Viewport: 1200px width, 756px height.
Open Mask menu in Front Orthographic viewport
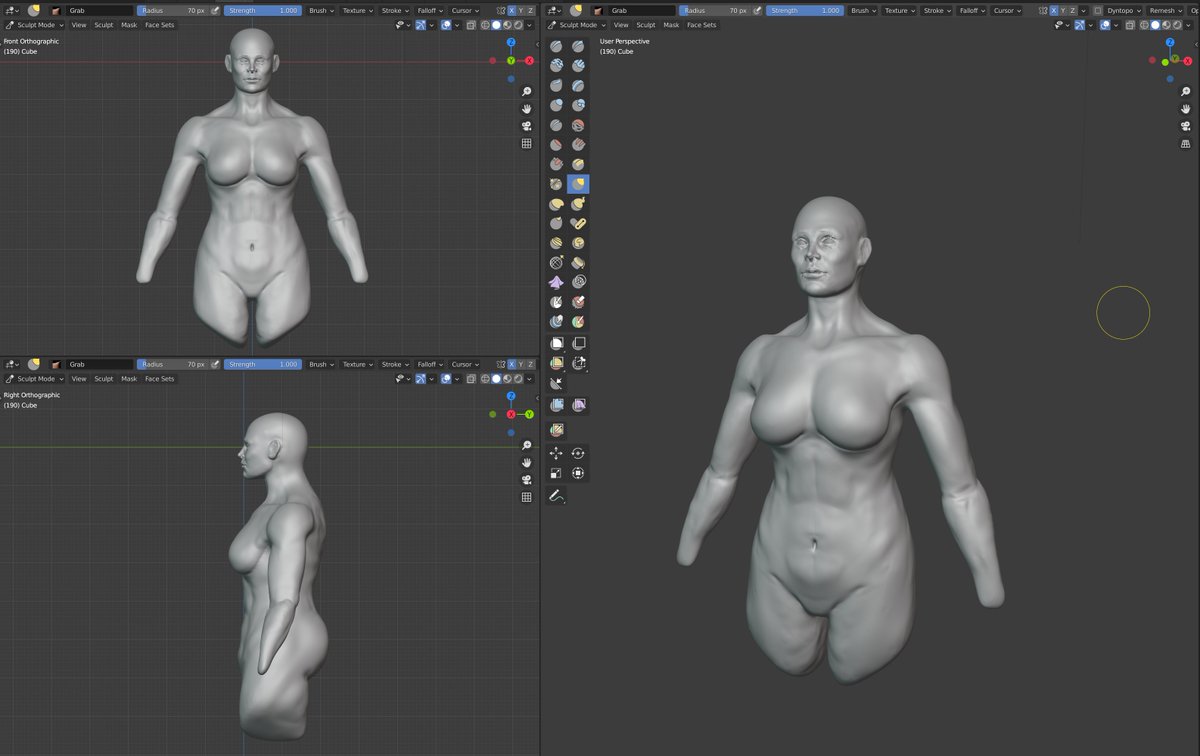point(129,25)
